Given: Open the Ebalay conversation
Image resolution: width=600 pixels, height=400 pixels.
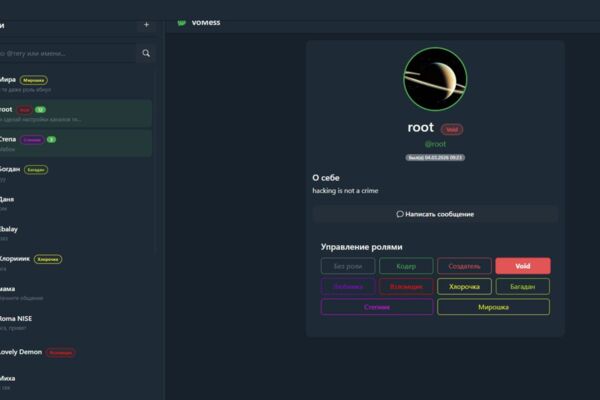Looking at the screenshot, I should (x=76, y=233).
